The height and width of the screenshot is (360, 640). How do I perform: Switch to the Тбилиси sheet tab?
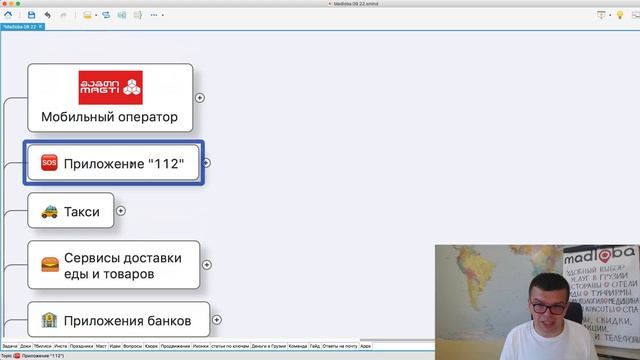[x=42, y=346]
